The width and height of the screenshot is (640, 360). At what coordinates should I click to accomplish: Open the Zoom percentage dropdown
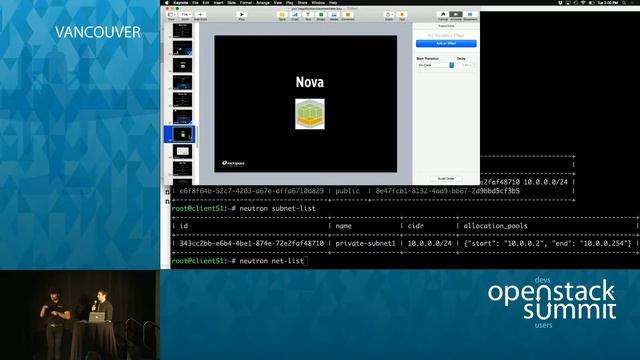(185, 15)
